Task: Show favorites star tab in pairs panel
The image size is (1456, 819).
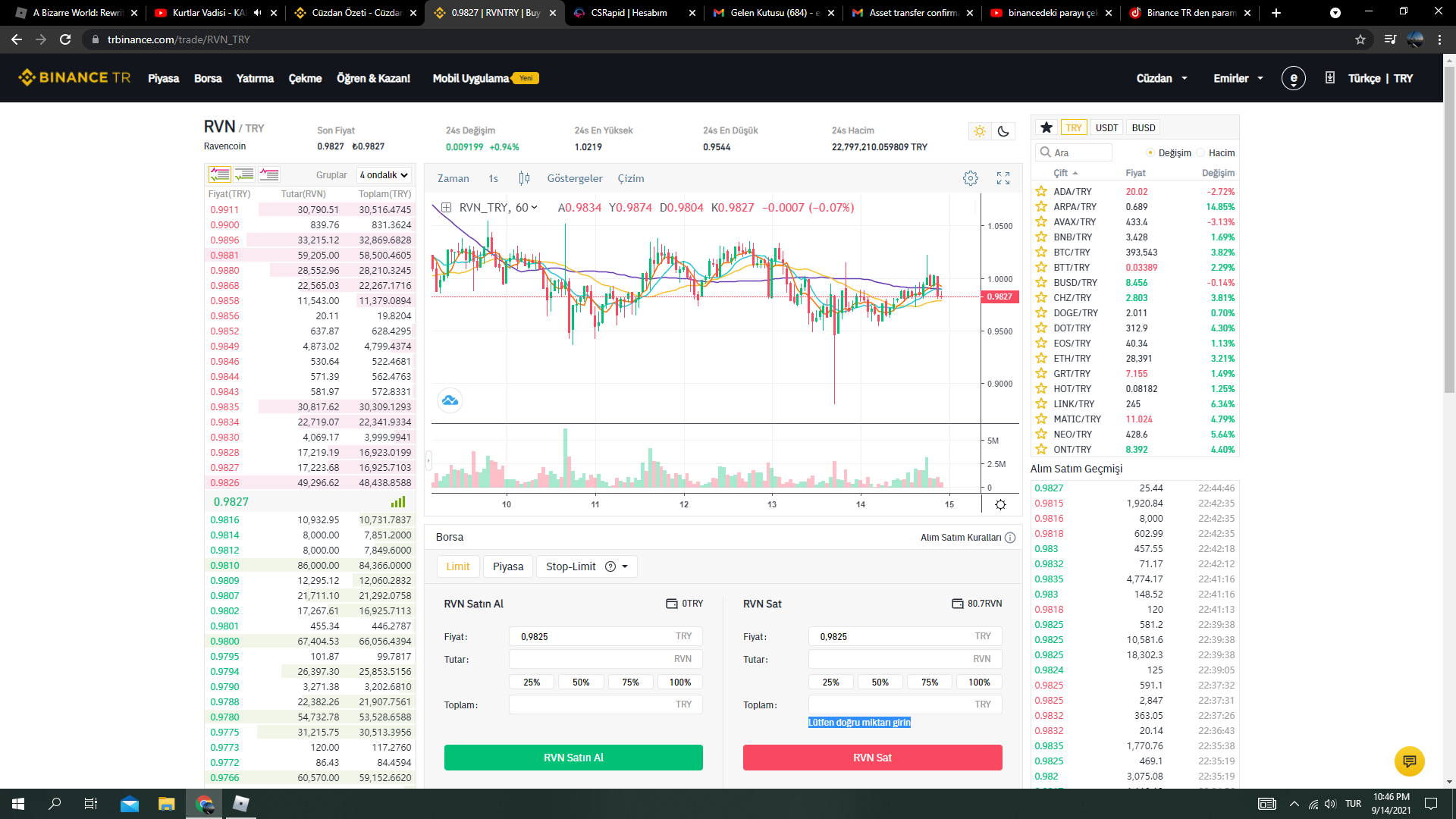Action: click(1046, 127)
